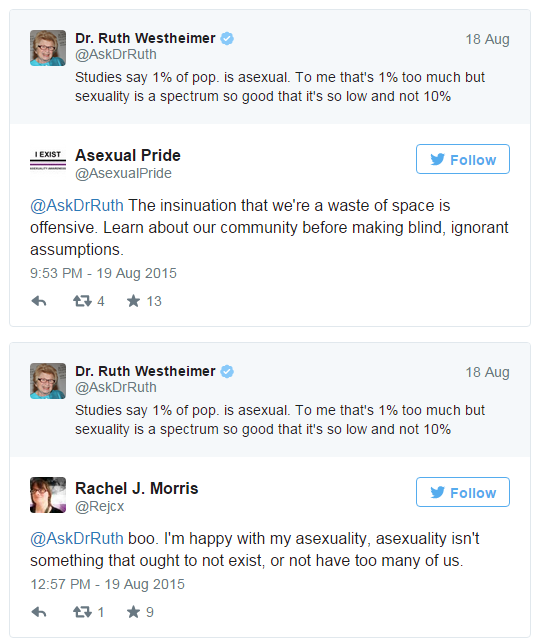This screenshot has height=644, width=537.
Task: Open 9:53 PM - 19 Aug 2015 timestamp
Action: point(103,273)
